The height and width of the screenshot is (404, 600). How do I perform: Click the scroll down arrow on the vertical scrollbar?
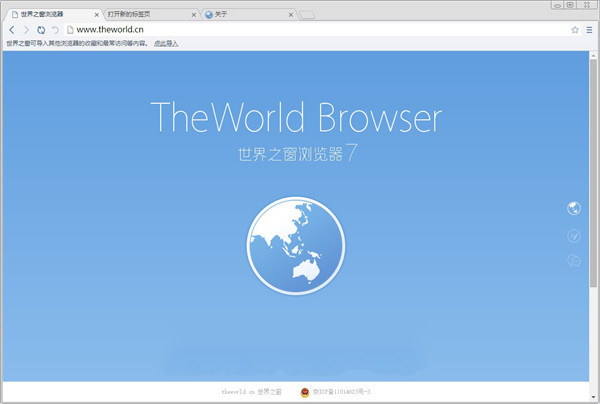(595, 399)
